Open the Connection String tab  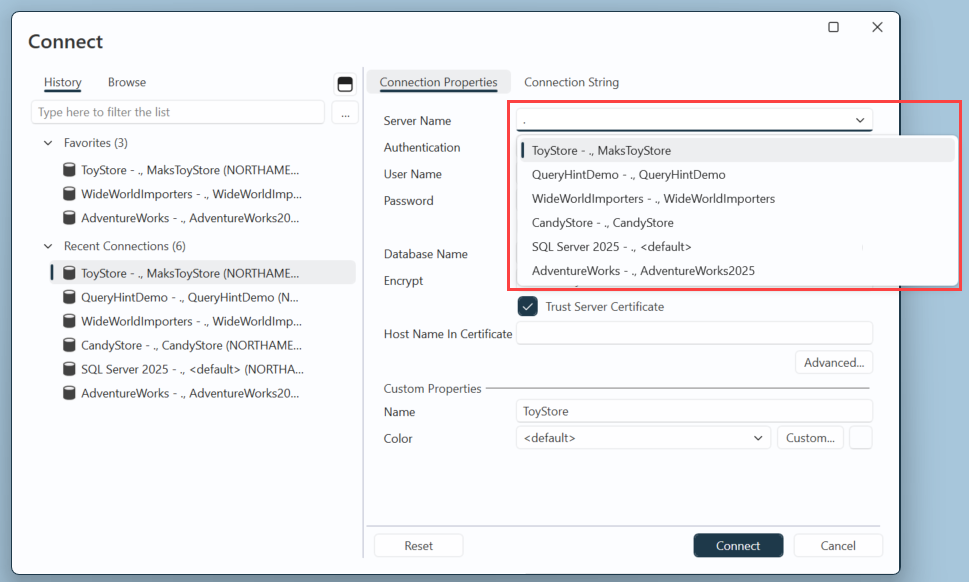coord(571,82)
